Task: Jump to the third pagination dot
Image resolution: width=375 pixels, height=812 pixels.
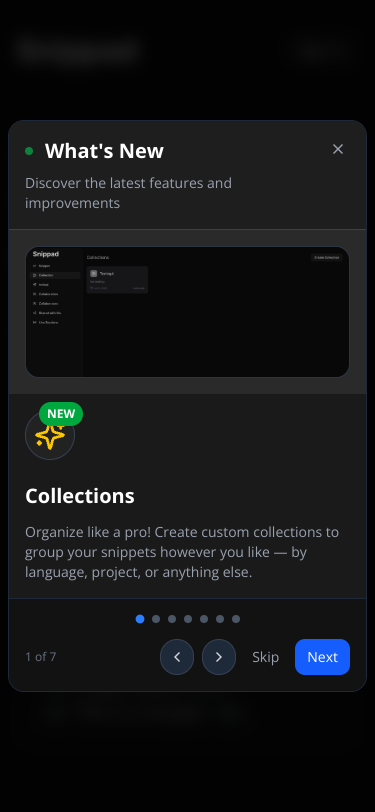Action: click(172, 619)
